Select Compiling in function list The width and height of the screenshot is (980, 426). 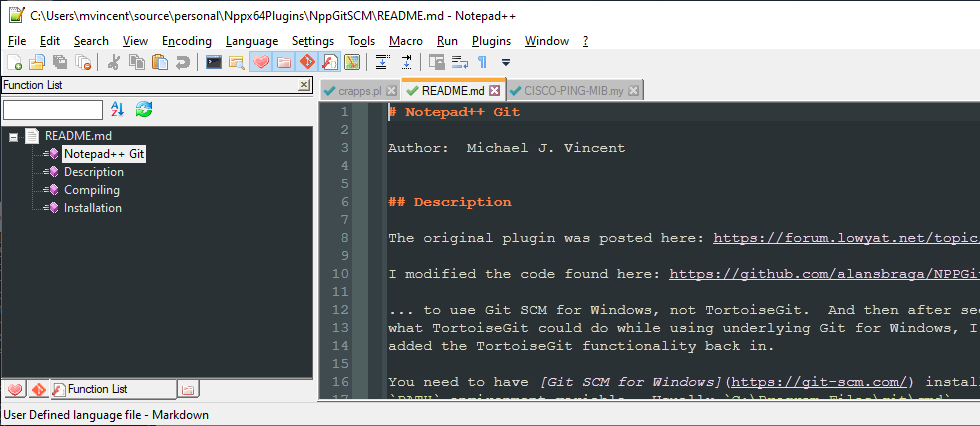[92, 190]
